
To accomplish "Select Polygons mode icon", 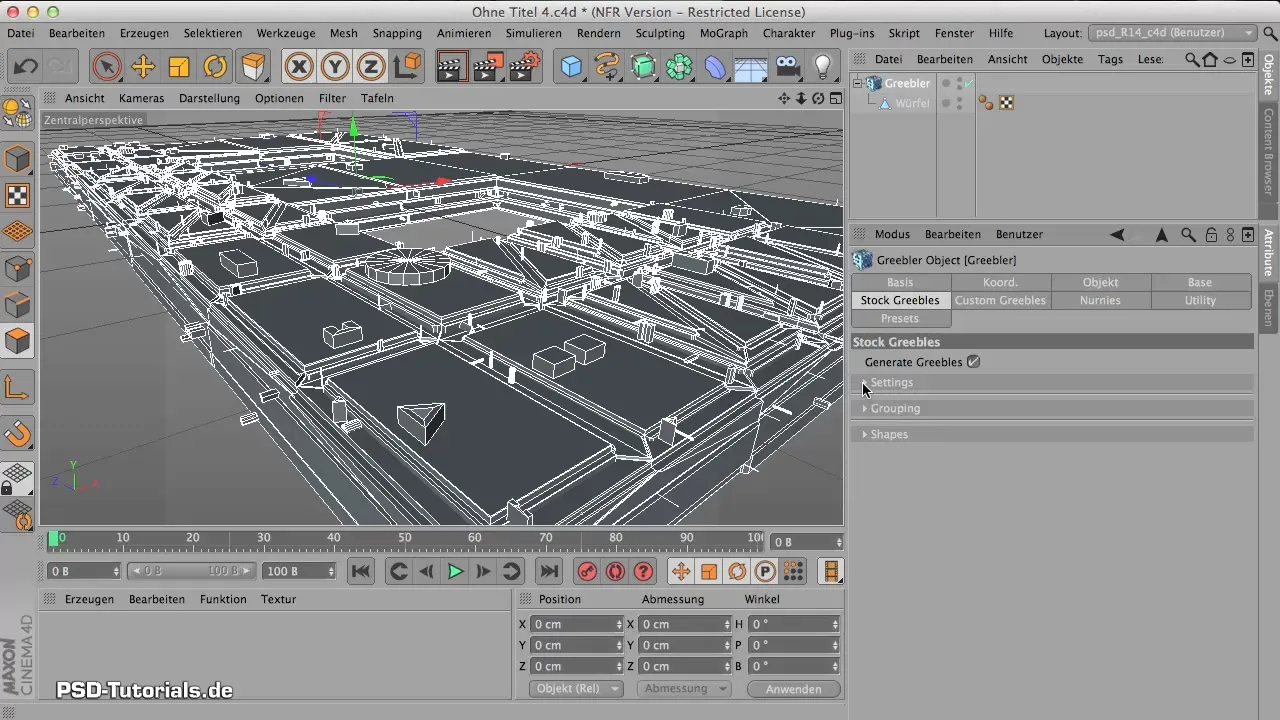I will [x=18, y=341].
